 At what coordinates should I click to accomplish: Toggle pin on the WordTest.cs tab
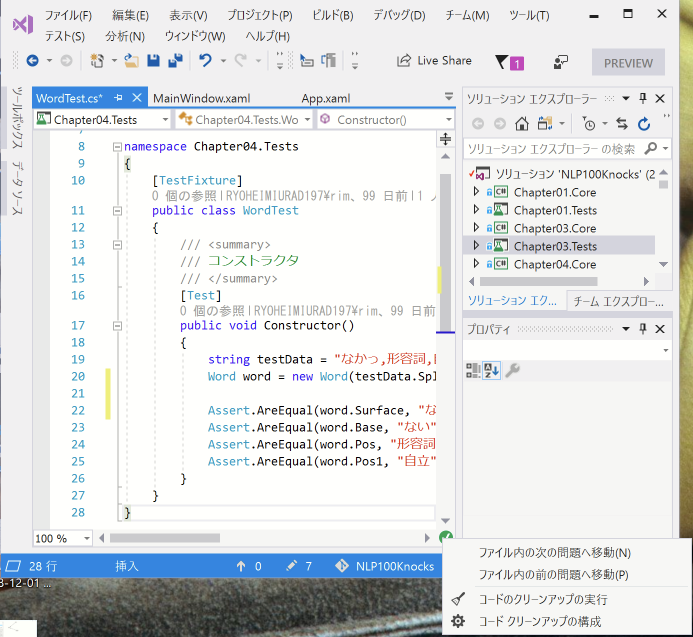coord(118,98)
